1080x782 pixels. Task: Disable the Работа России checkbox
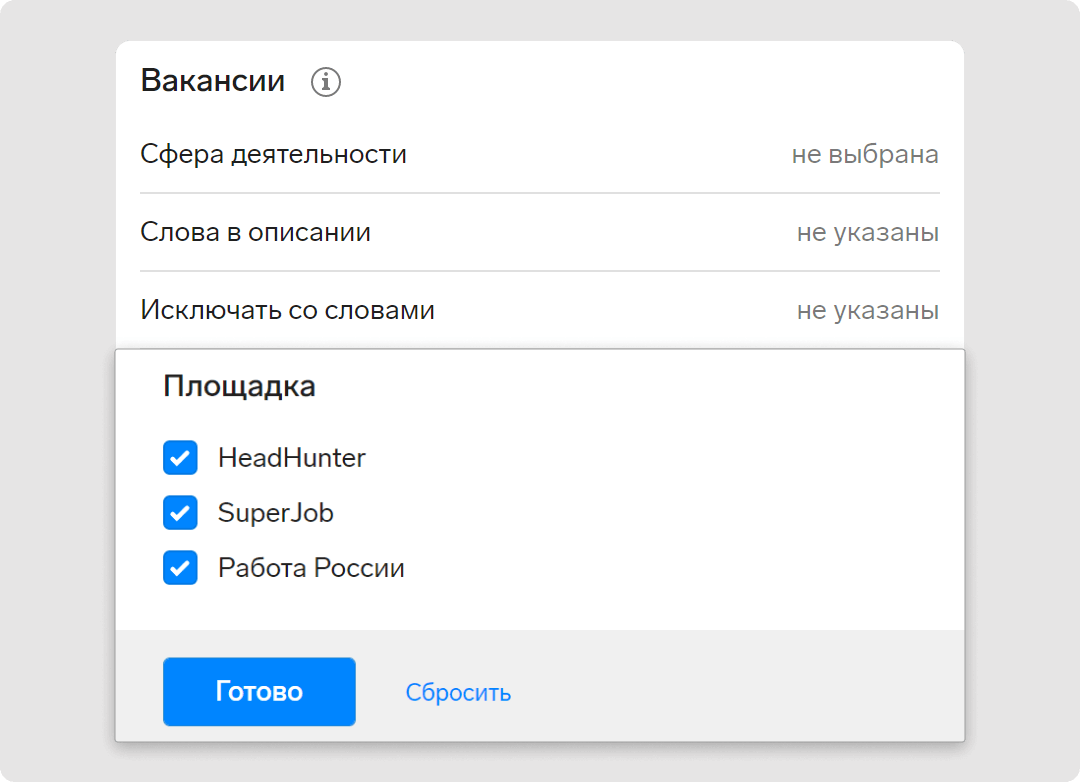point(180,569)
